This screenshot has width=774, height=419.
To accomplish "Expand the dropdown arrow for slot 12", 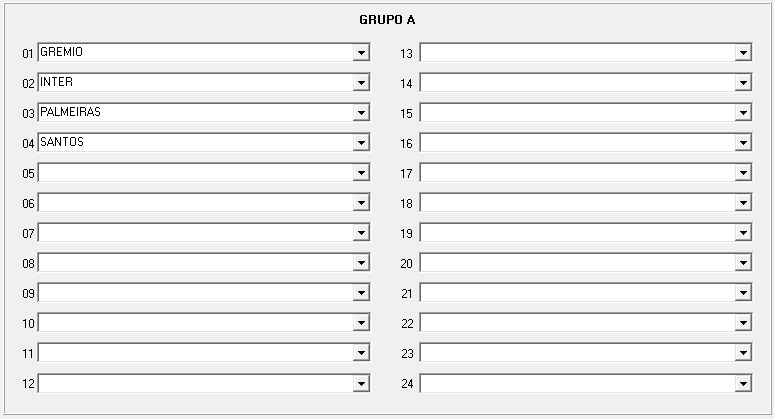I will click(361, 383).
